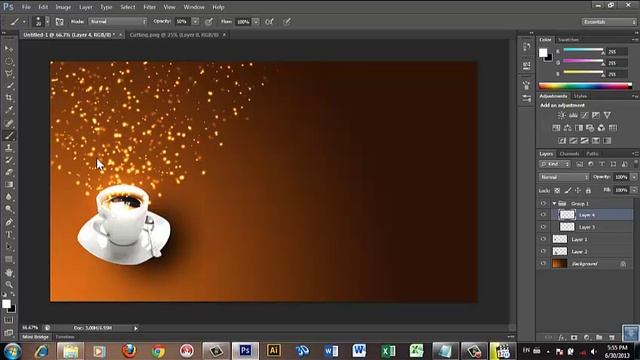Filter layers by type layers icon

[602, 164]
